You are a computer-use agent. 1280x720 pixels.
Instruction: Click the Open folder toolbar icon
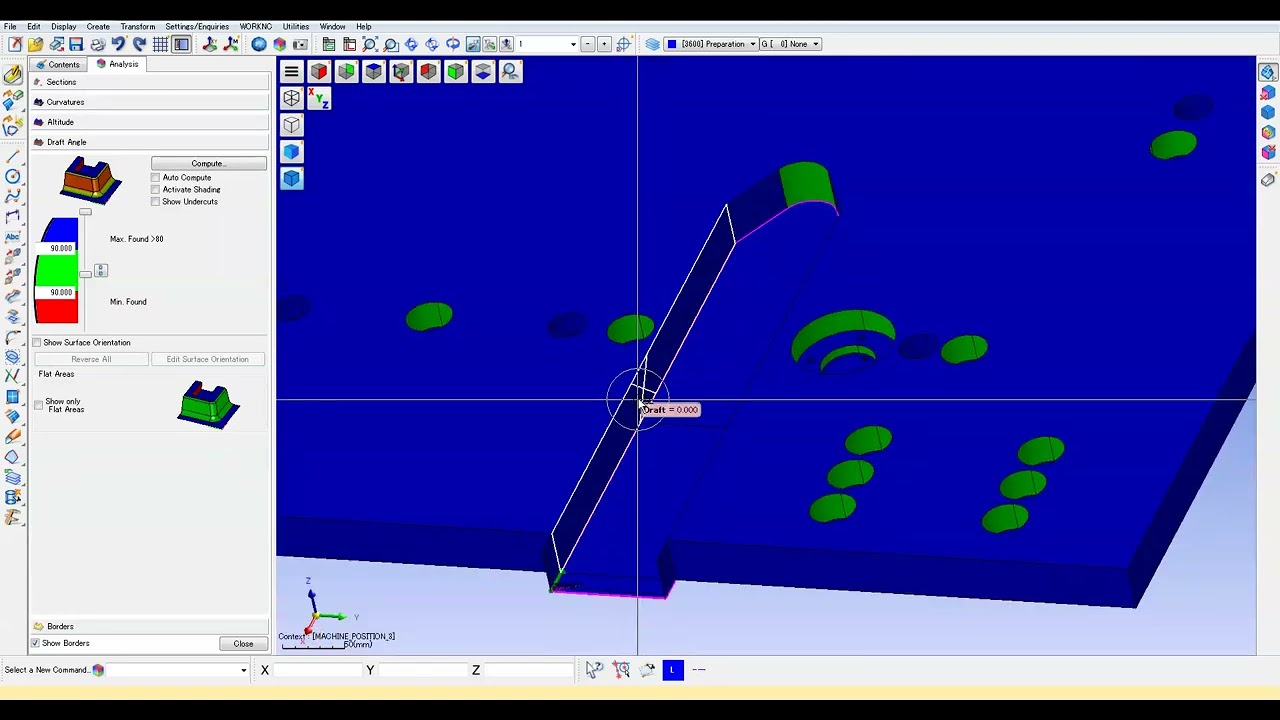[35, 44]
